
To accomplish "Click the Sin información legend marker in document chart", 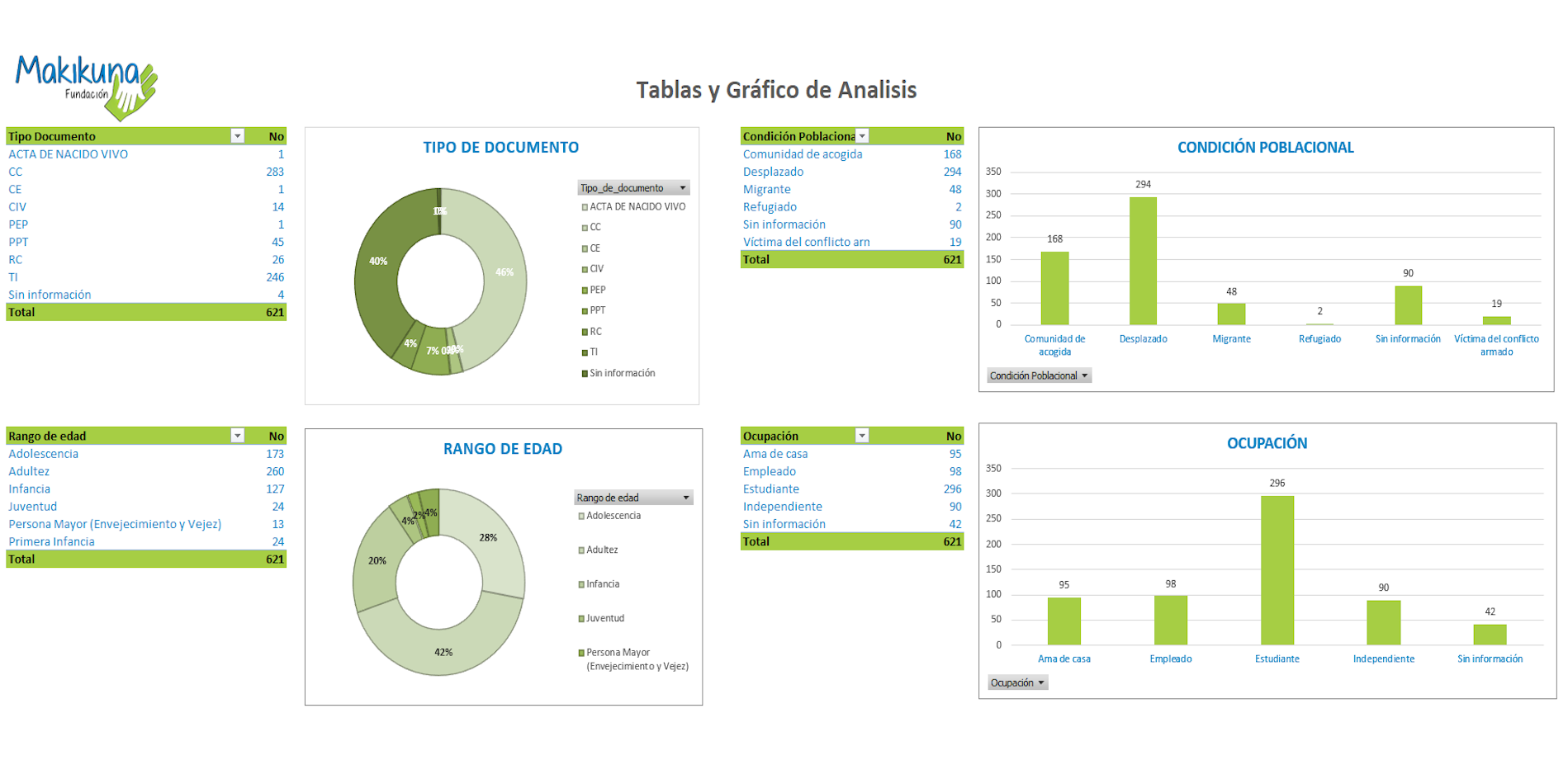I will click(585, 374).
